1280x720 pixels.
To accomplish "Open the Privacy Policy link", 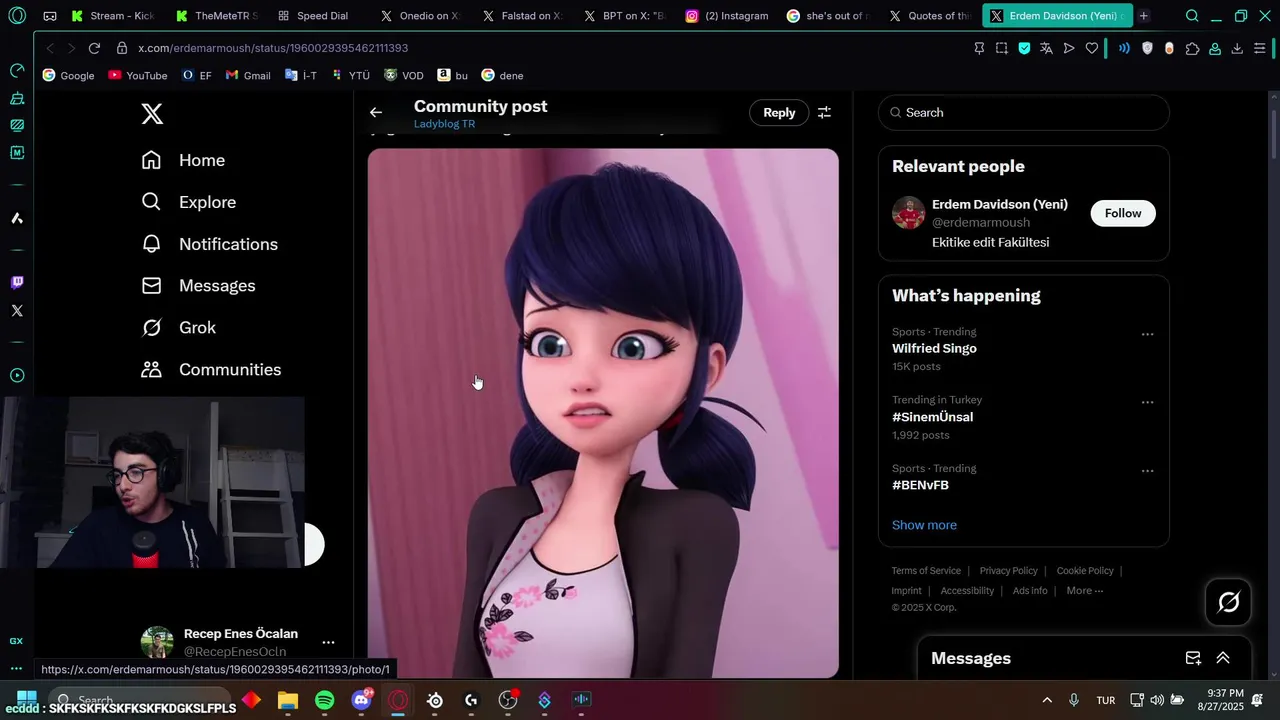I will point(1008,571).
